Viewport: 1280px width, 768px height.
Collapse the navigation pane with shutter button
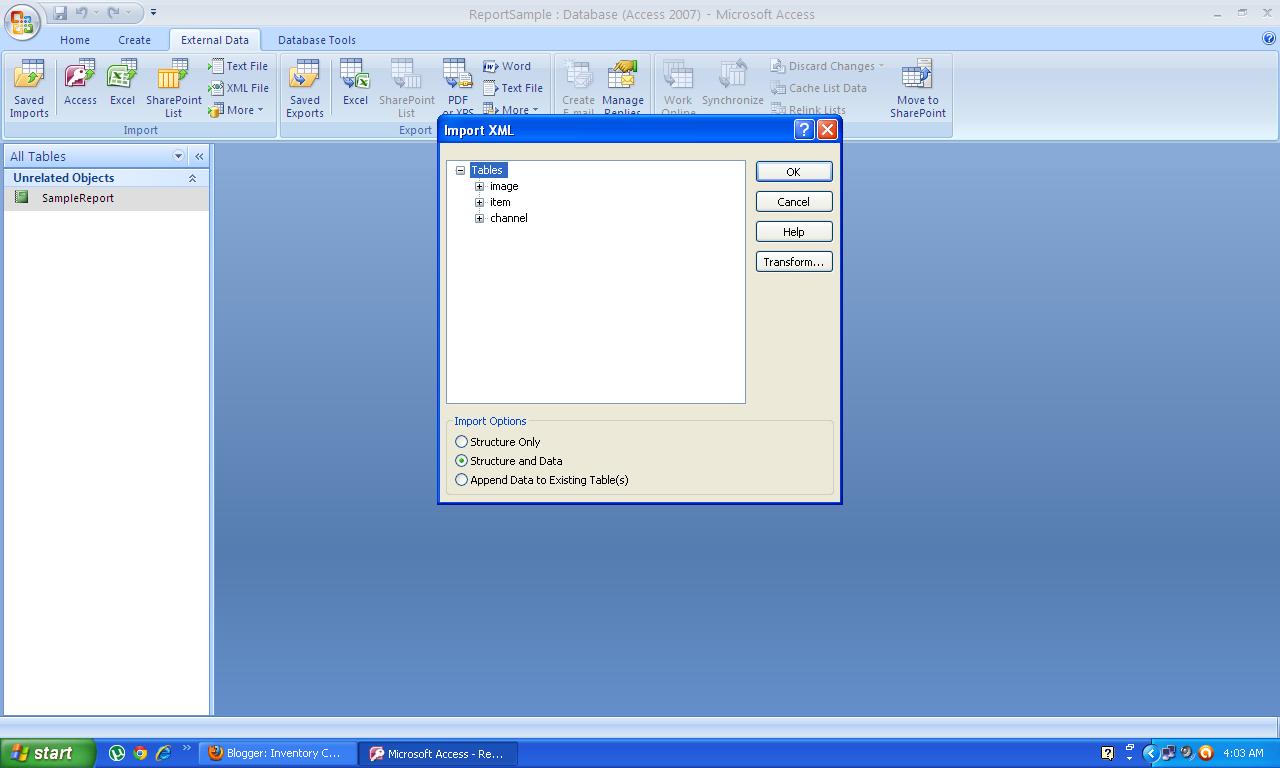(199, 156)
